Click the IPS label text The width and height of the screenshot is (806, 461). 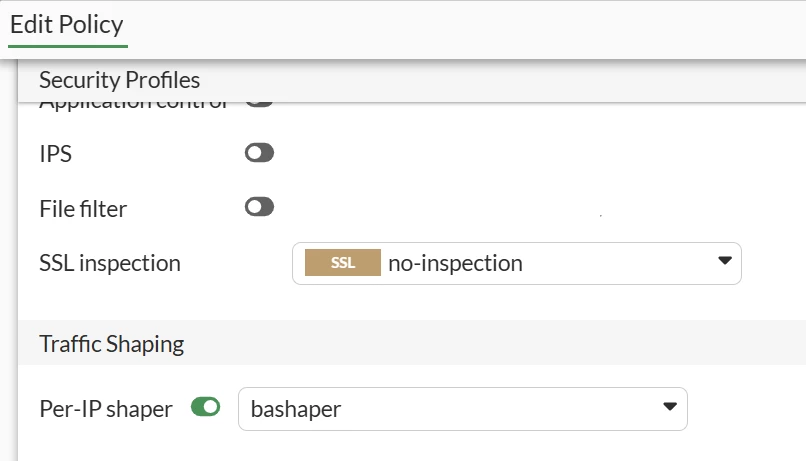pyautogui.click(x=56, y=154)
